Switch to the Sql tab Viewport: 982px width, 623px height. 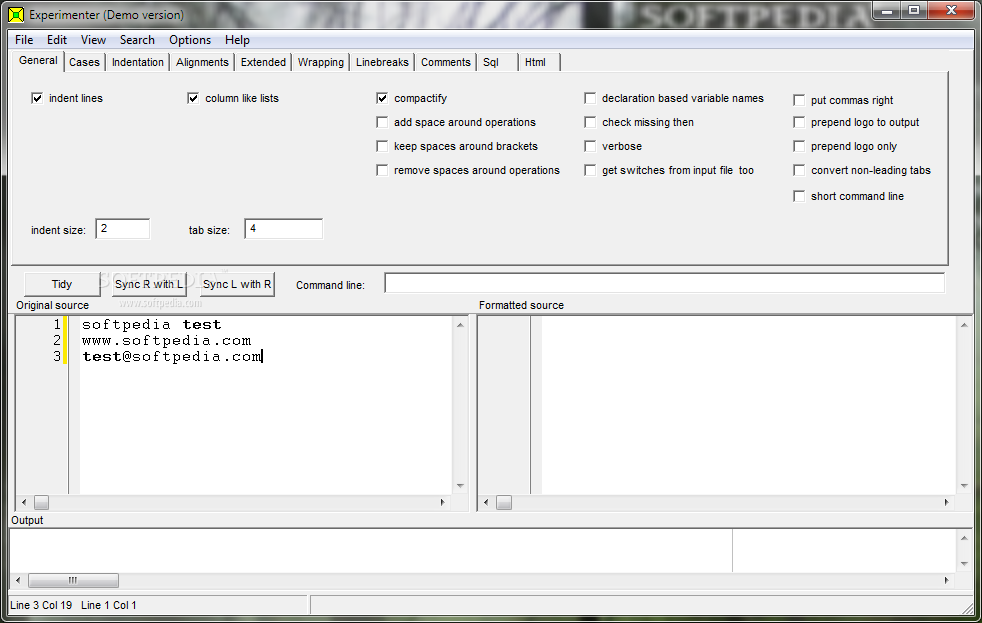click(498, 62)
